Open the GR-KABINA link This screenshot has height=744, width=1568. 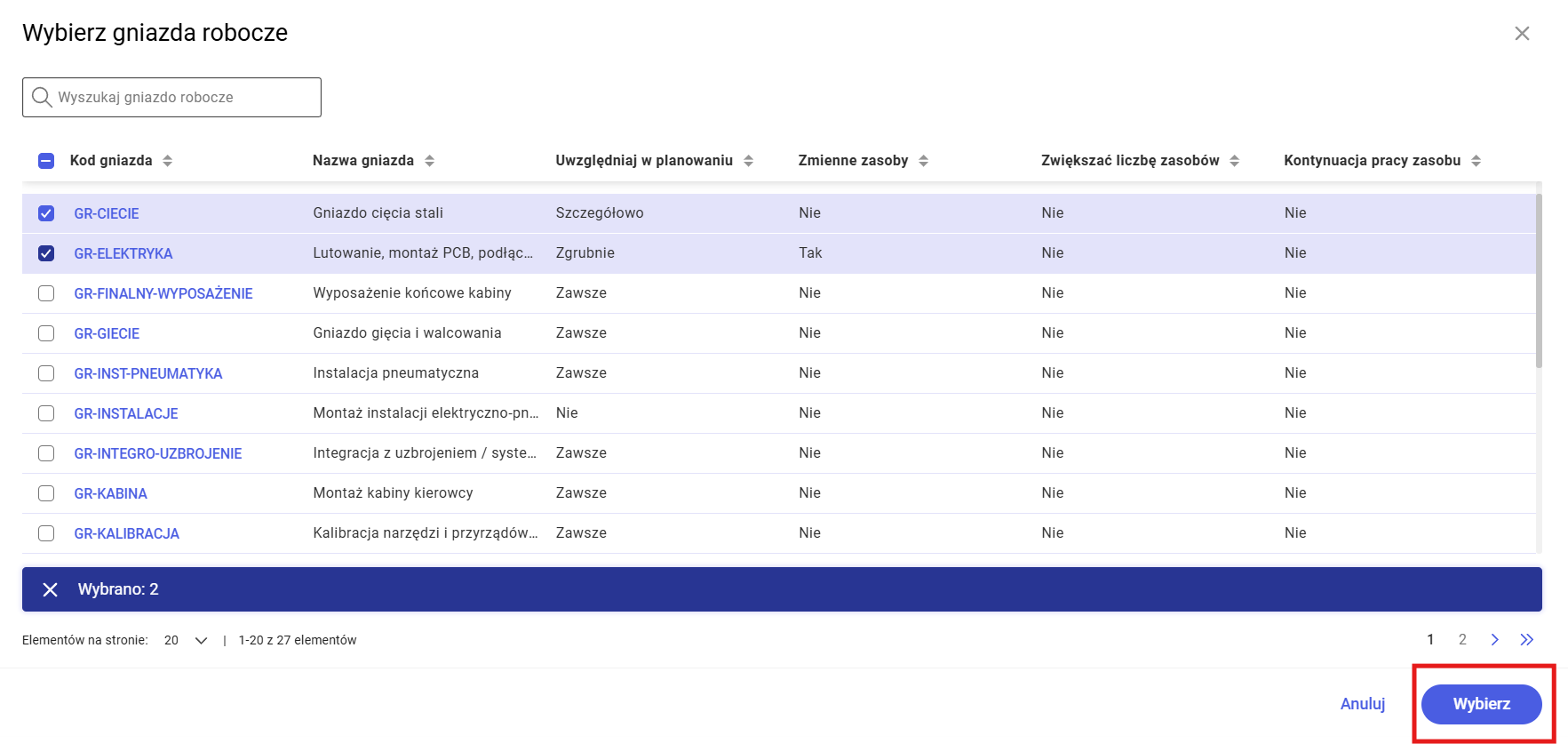pyautogui.click(x=111, y=493)
